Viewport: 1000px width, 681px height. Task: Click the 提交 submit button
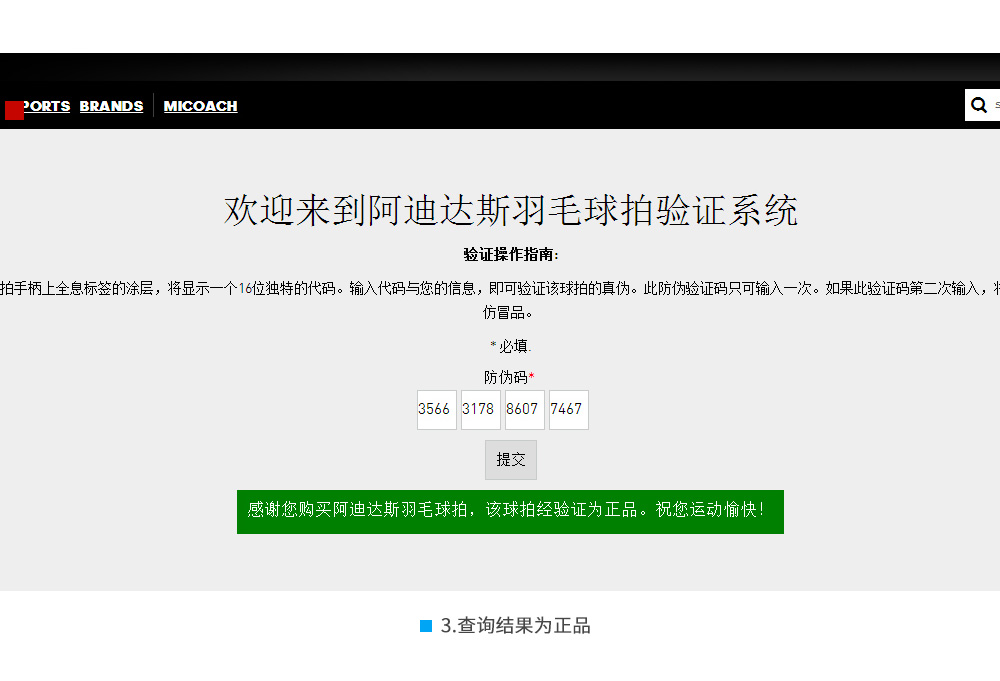pos(511,460)
